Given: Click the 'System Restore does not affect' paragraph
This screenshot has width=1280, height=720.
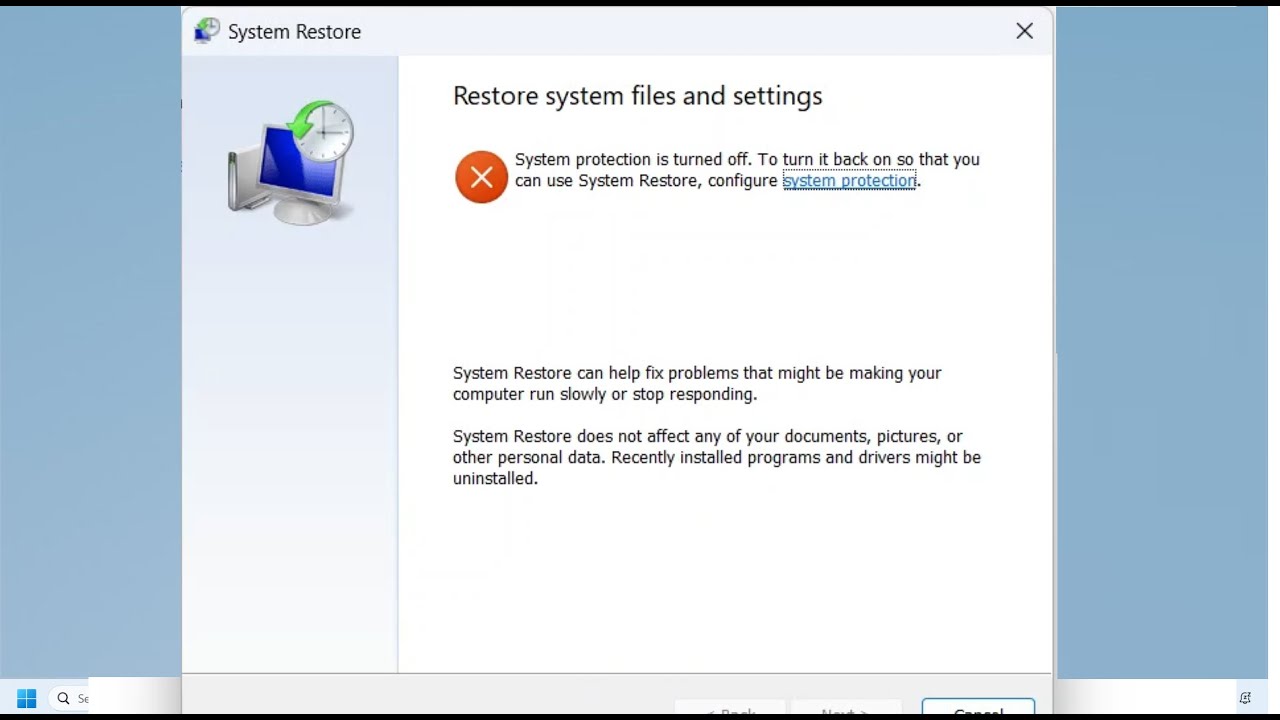Looking at the screenshot, I should click(x=717, y=457).
